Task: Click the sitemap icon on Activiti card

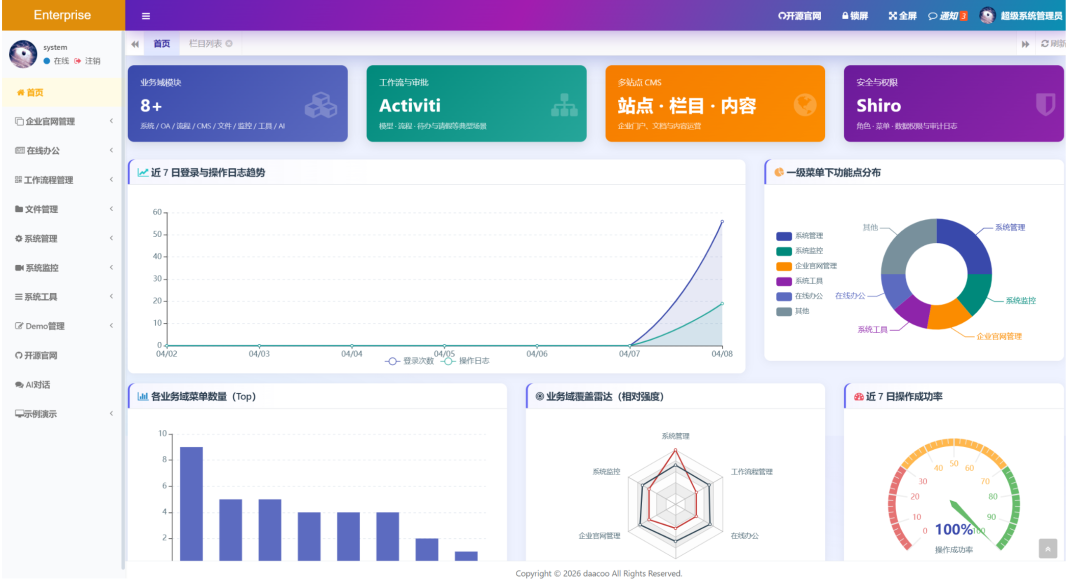Action: click(564, 105)
